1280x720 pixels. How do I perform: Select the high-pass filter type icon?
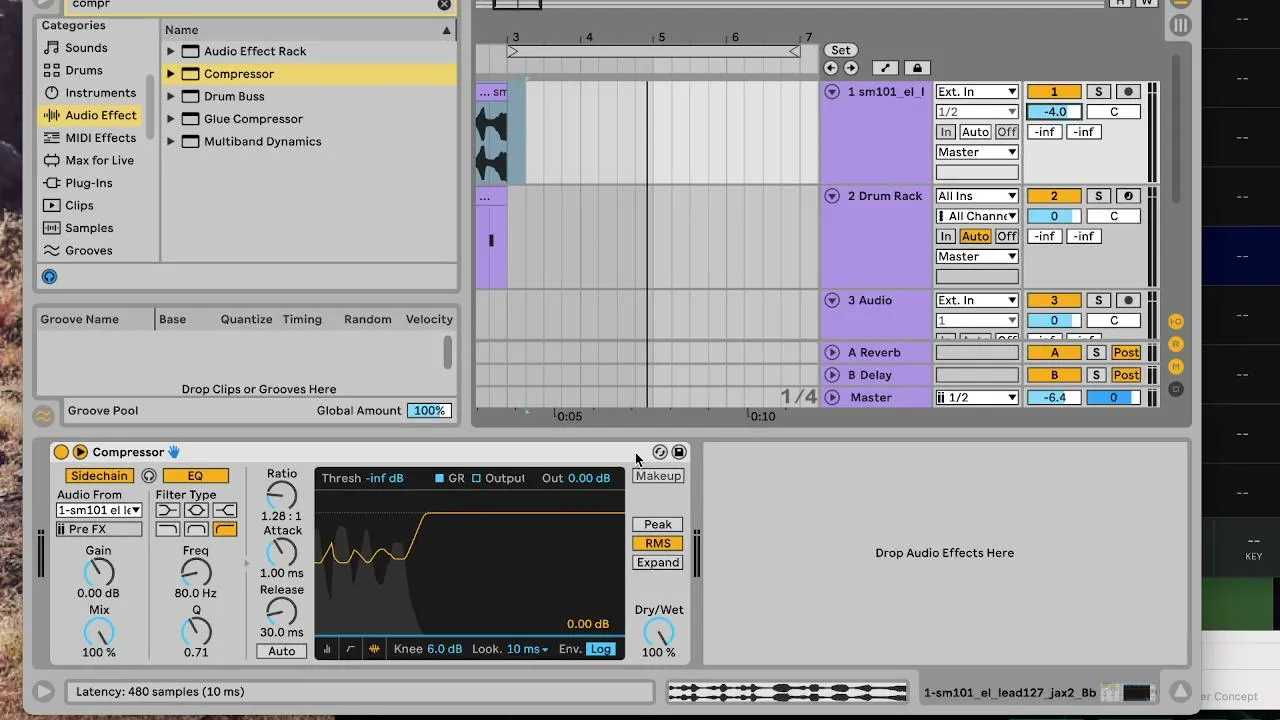click(225, 529)
